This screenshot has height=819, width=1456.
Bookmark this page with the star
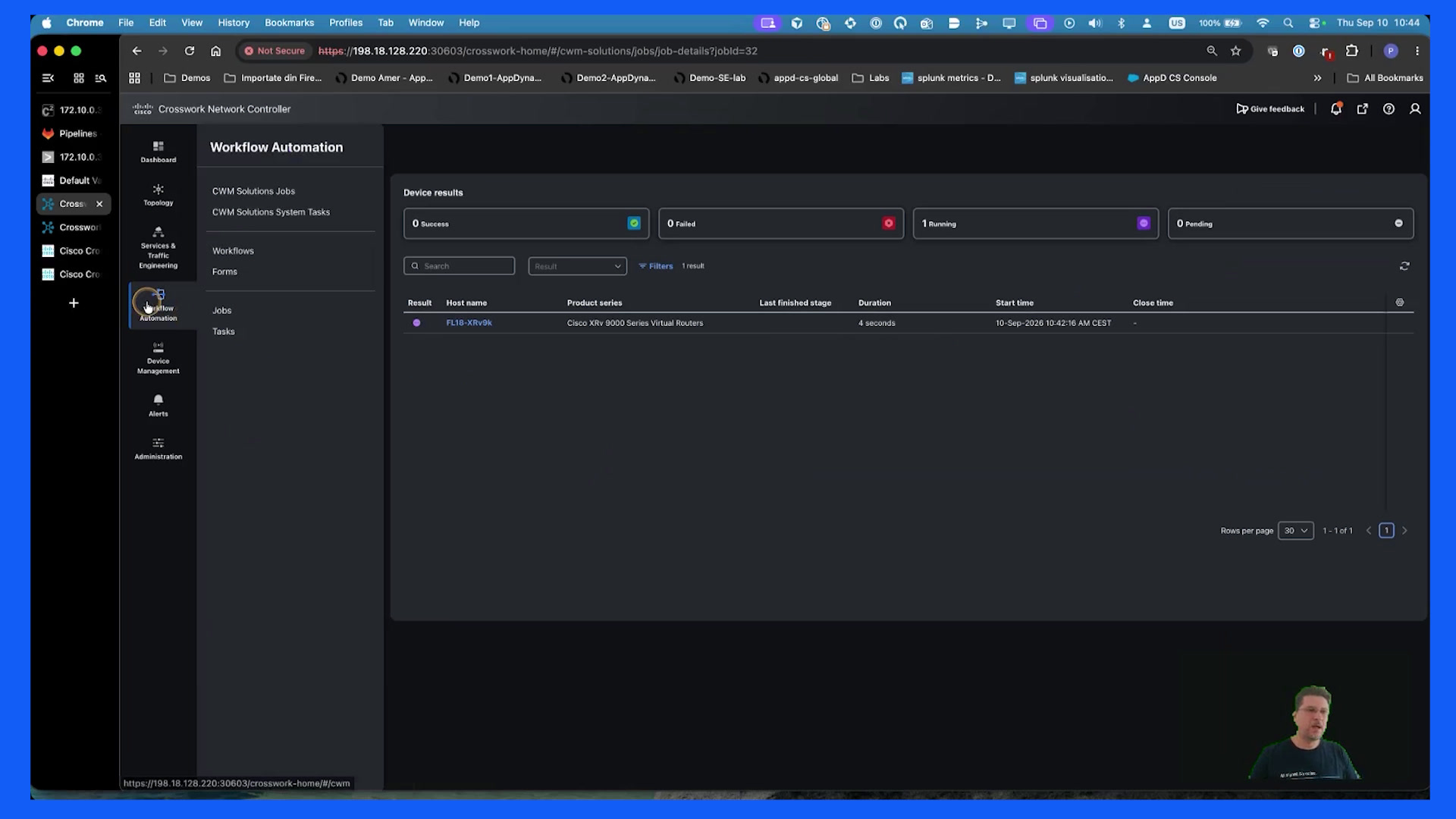coord(1236,51)
